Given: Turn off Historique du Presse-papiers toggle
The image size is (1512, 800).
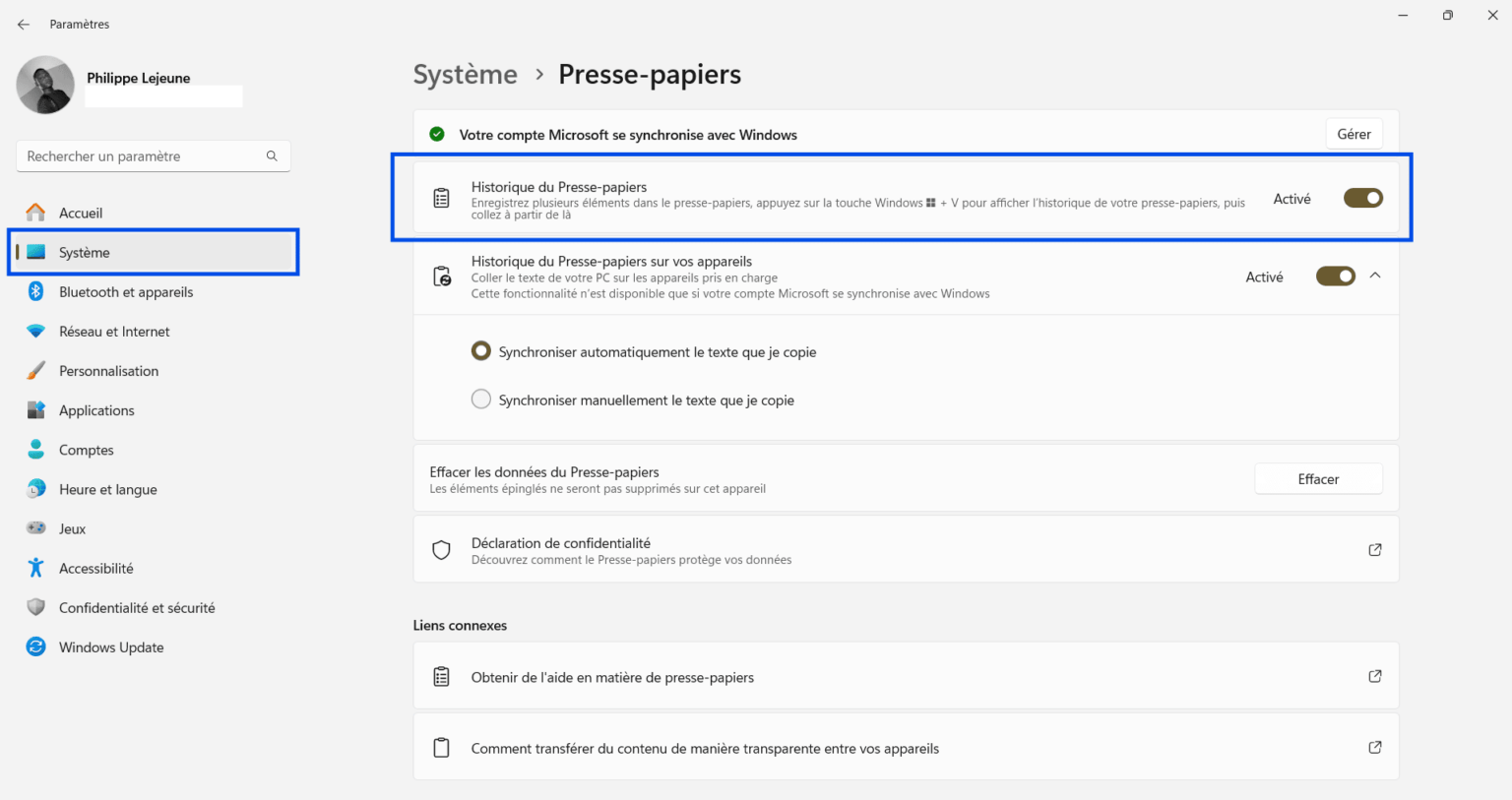Looking at the screenshot, I should (1363, 199).
